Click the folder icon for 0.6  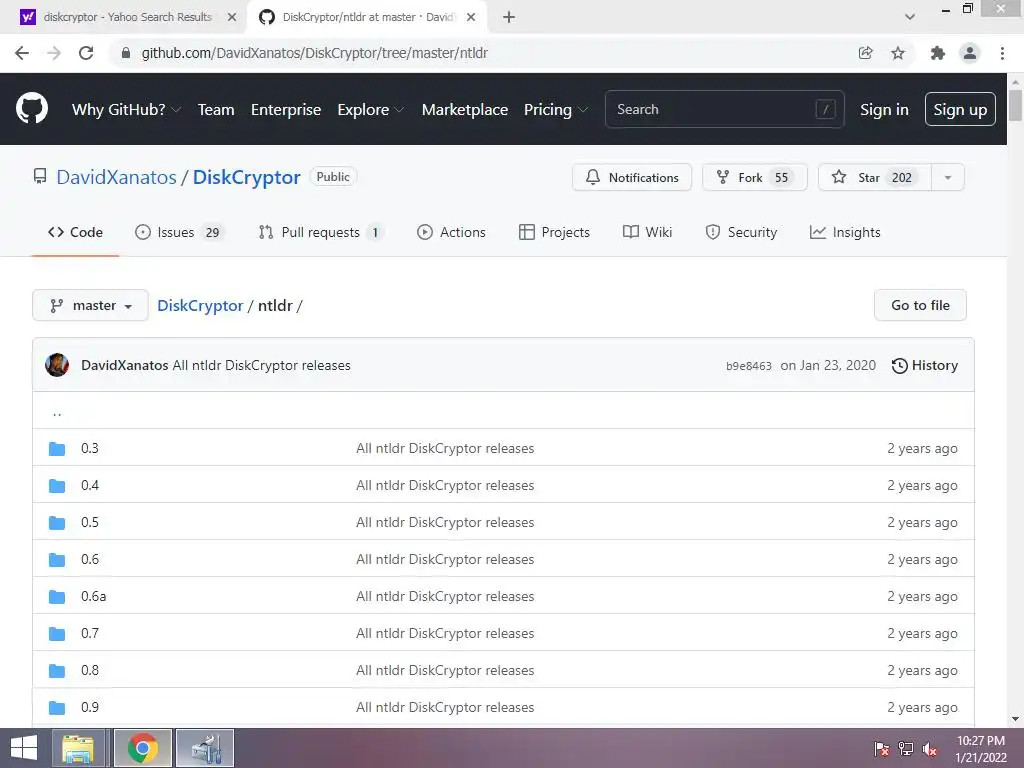57,560
